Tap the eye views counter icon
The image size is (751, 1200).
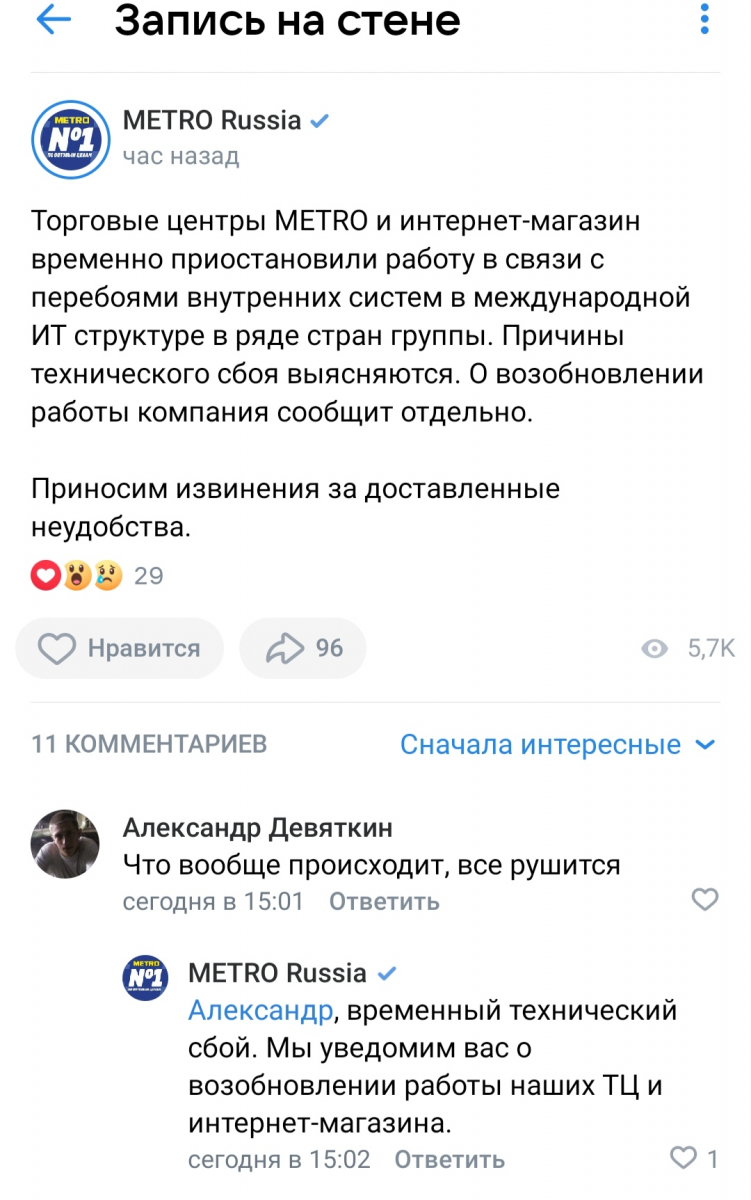point(654,649)
